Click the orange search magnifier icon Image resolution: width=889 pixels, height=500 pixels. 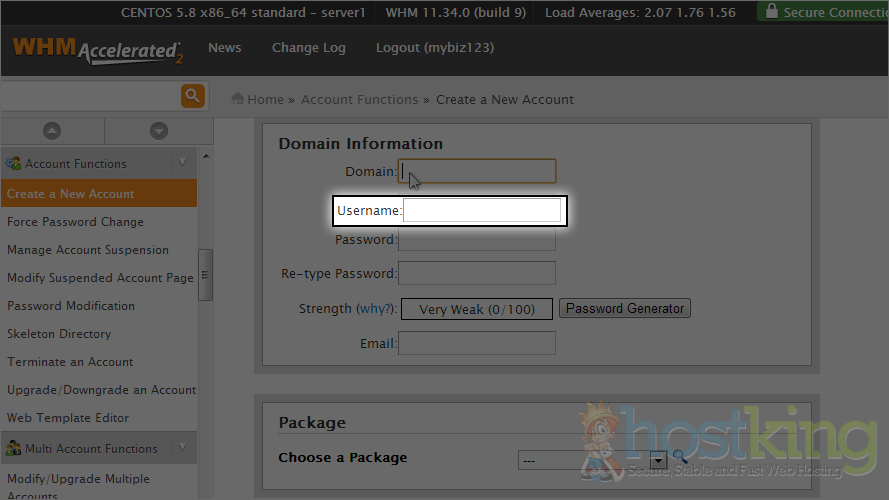tap(192, 96)
